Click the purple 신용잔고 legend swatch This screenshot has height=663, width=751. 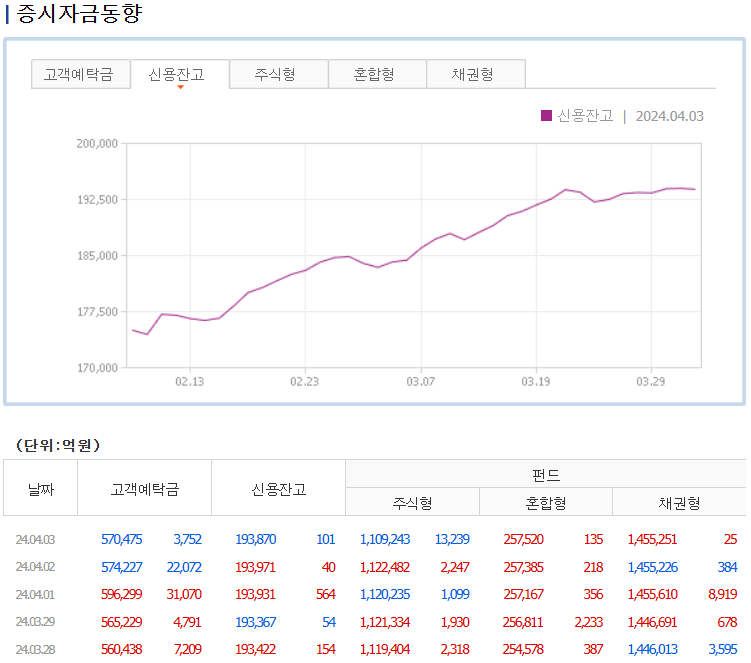point(546,115)
